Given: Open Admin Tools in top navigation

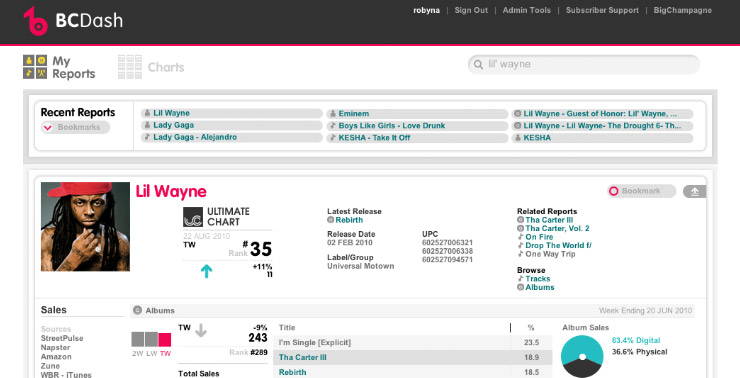Looking at the screenshot, I should click(526, 10).
